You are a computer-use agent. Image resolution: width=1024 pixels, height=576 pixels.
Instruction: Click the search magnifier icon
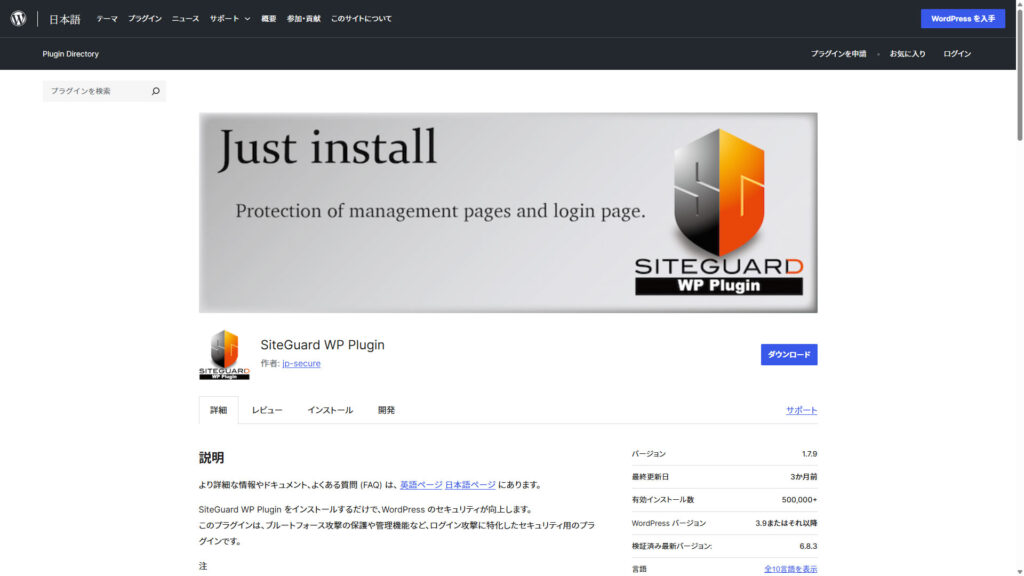point(155,91)
